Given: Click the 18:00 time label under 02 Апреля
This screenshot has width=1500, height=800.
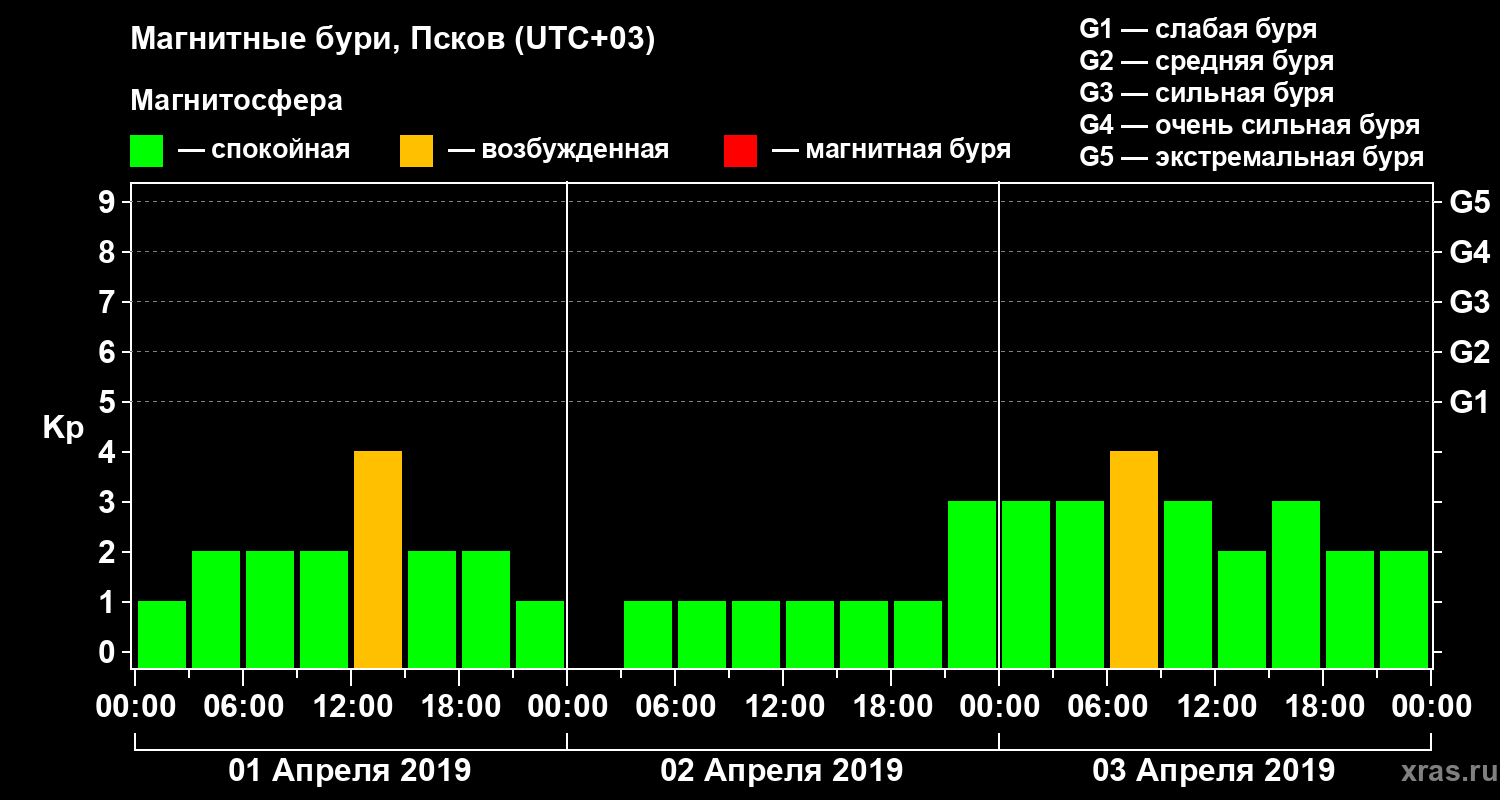Looking at the screenshot, I should point(891,707).
